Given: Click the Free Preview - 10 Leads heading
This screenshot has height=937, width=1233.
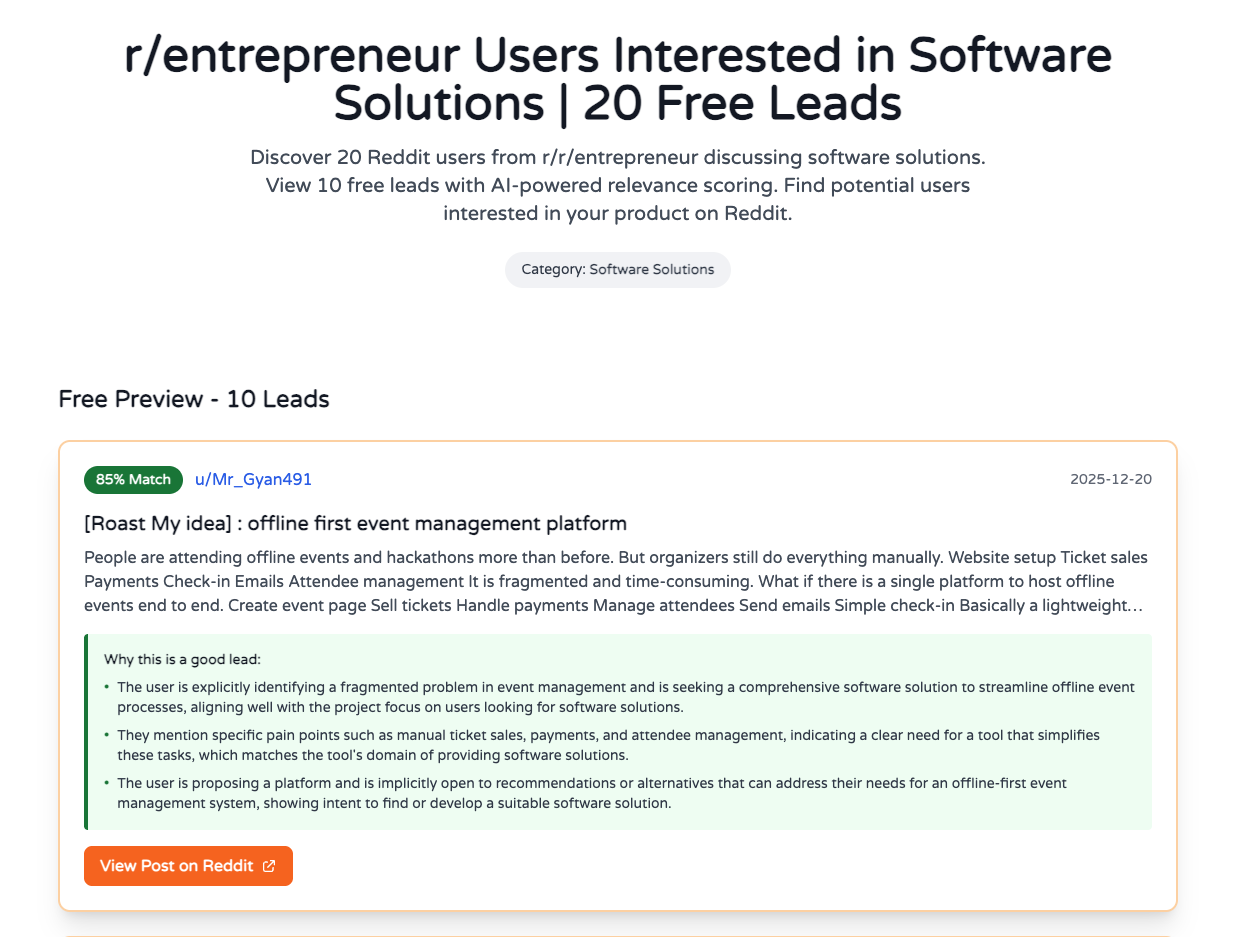Looking at the screenshot, I should pyautogui.click(x=194, y=399).
